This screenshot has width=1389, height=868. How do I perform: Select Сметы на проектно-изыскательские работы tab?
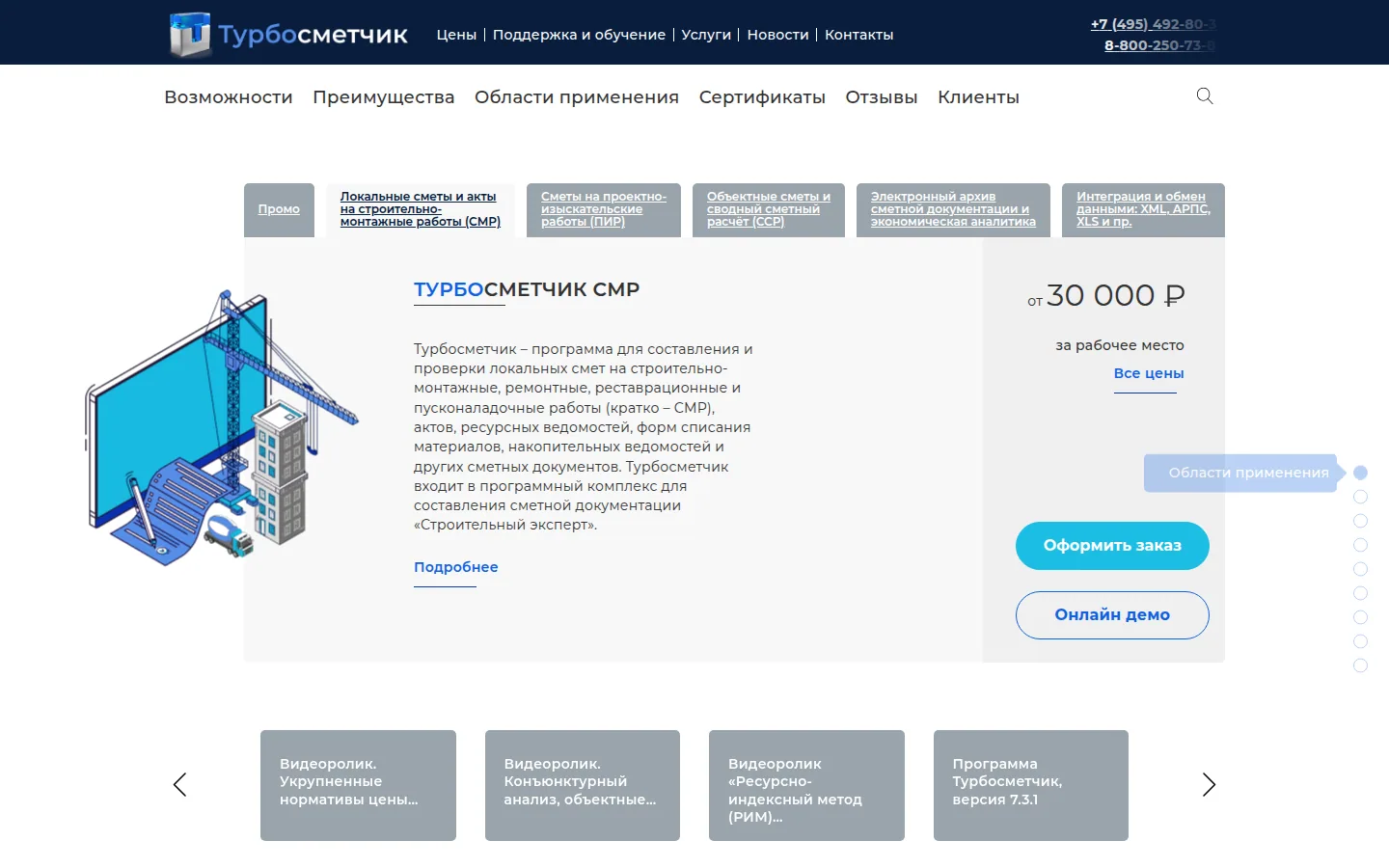(x=604, y=209)
